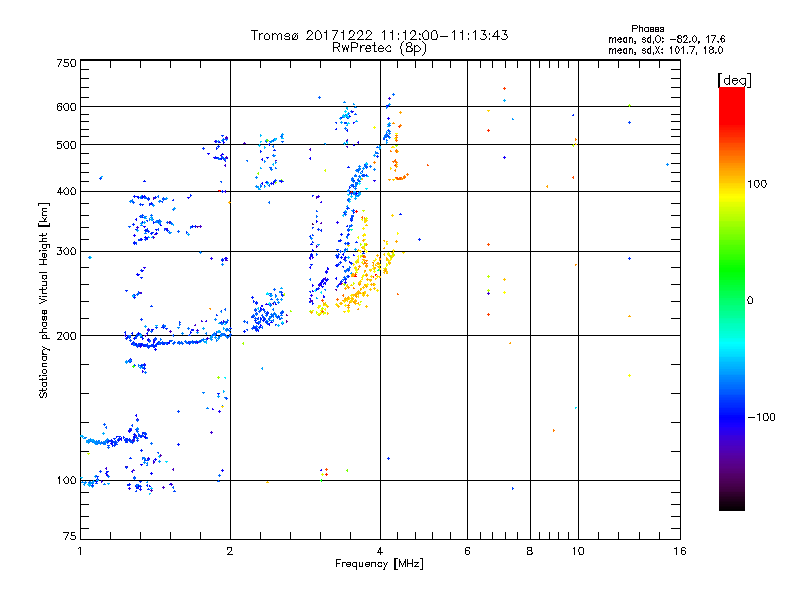Click the colorbar tick label '100'
This screenshot has width=800, height=600.
pos(757,184)
